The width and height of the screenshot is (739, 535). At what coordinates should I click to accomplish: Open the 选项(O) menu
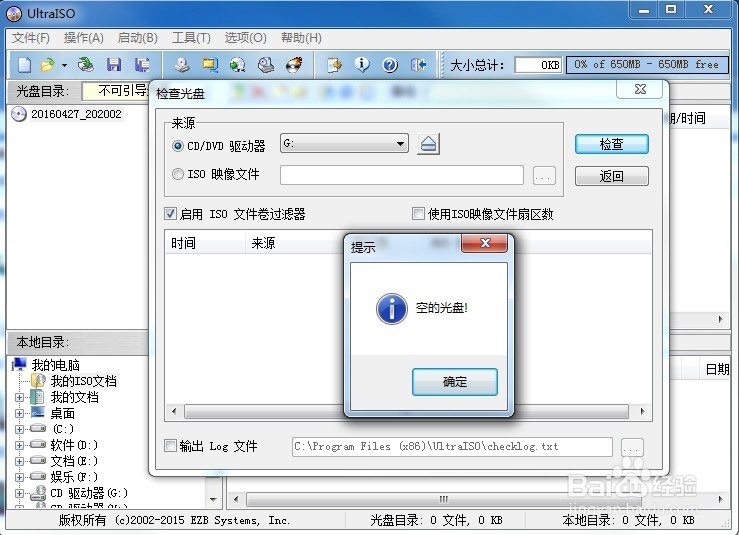(x=245, y=38)
